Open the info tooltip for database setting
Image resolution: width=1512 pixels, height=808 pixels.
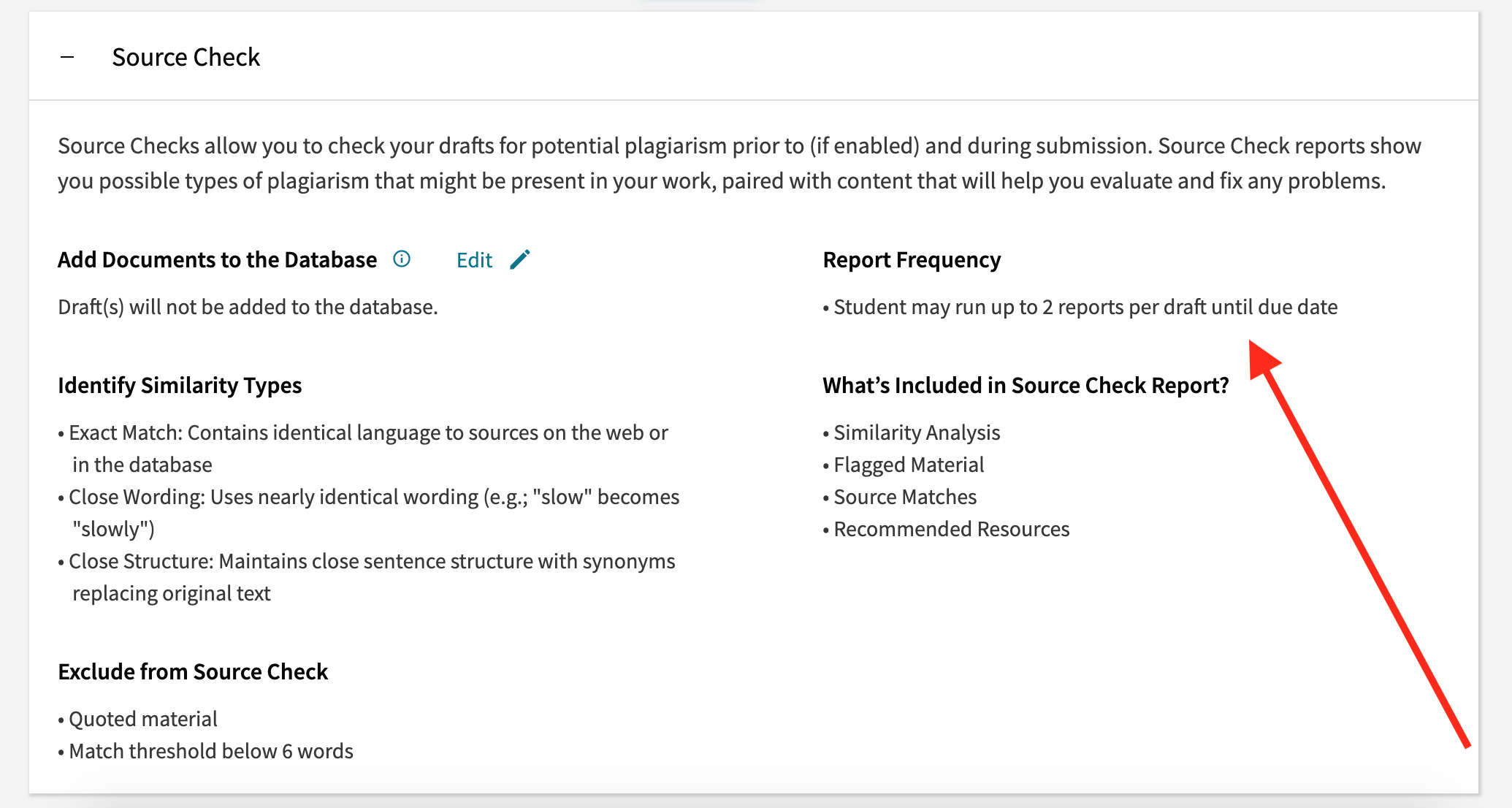pyautogui.click(x=402, y=259)
